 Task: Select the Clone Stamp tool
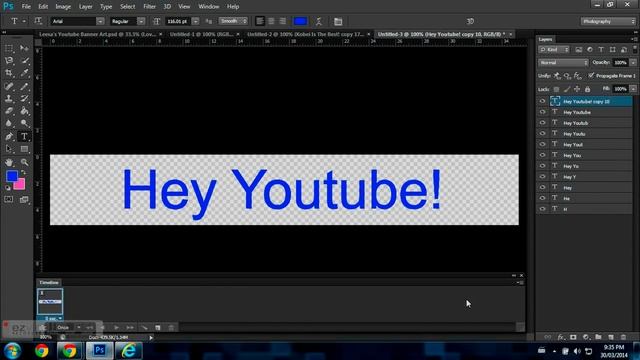(x=9, y=98)
